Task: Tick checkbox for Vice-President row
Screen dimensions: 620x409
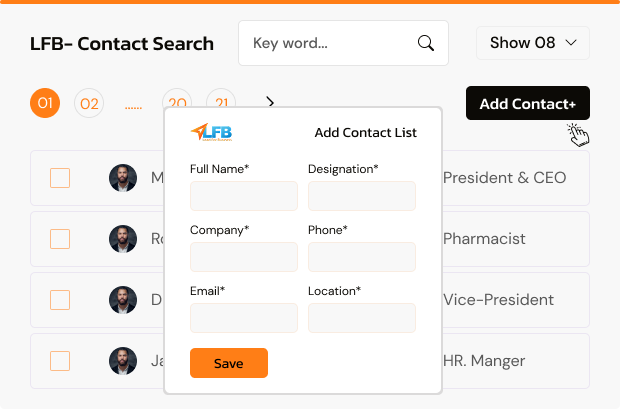Action: (x=60, y=300)
